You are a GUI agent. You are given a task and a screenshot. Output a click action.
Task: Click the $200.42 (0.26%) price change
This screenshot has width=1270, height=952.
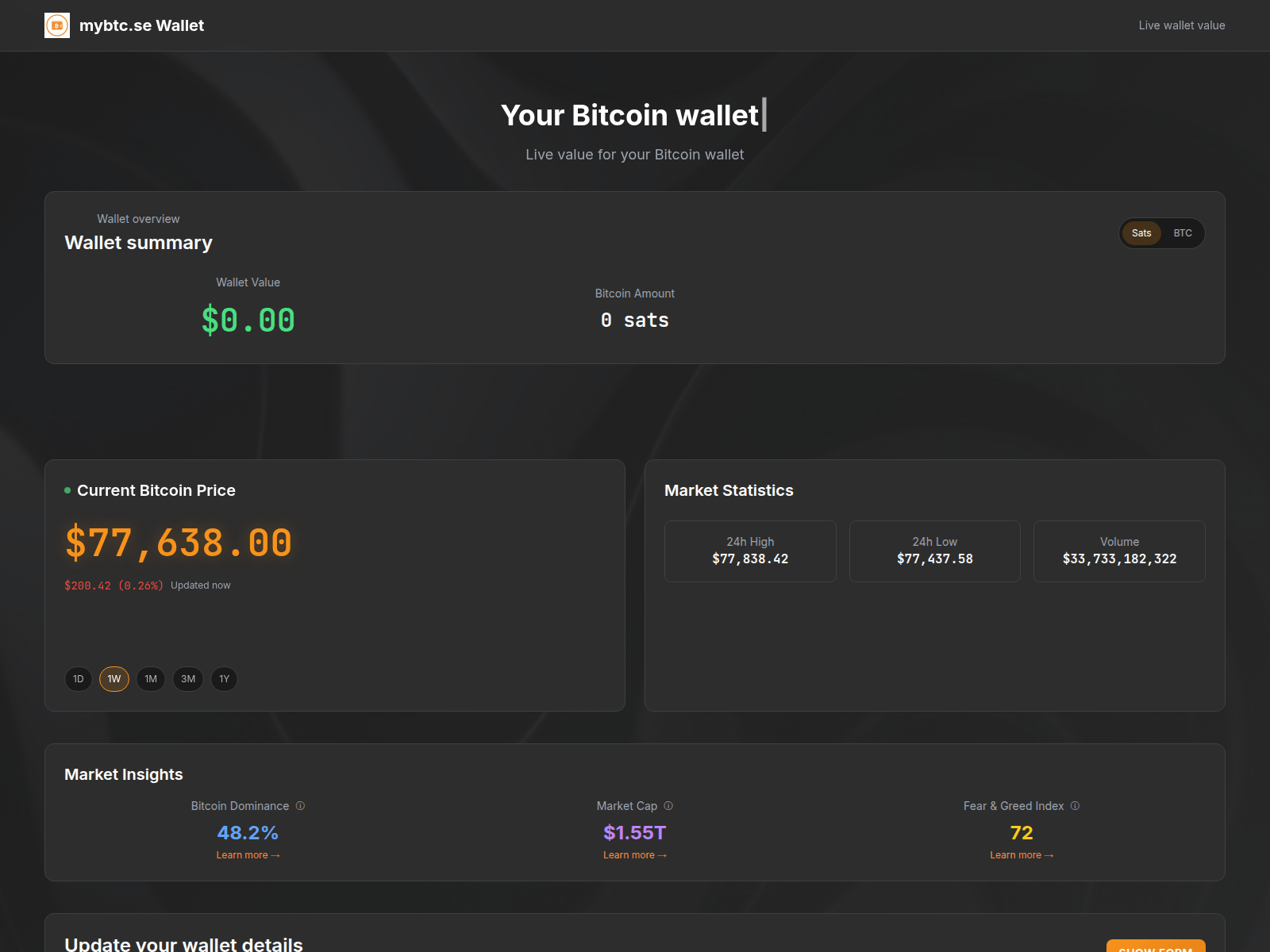pyautogui.click(x=114, y=585)
